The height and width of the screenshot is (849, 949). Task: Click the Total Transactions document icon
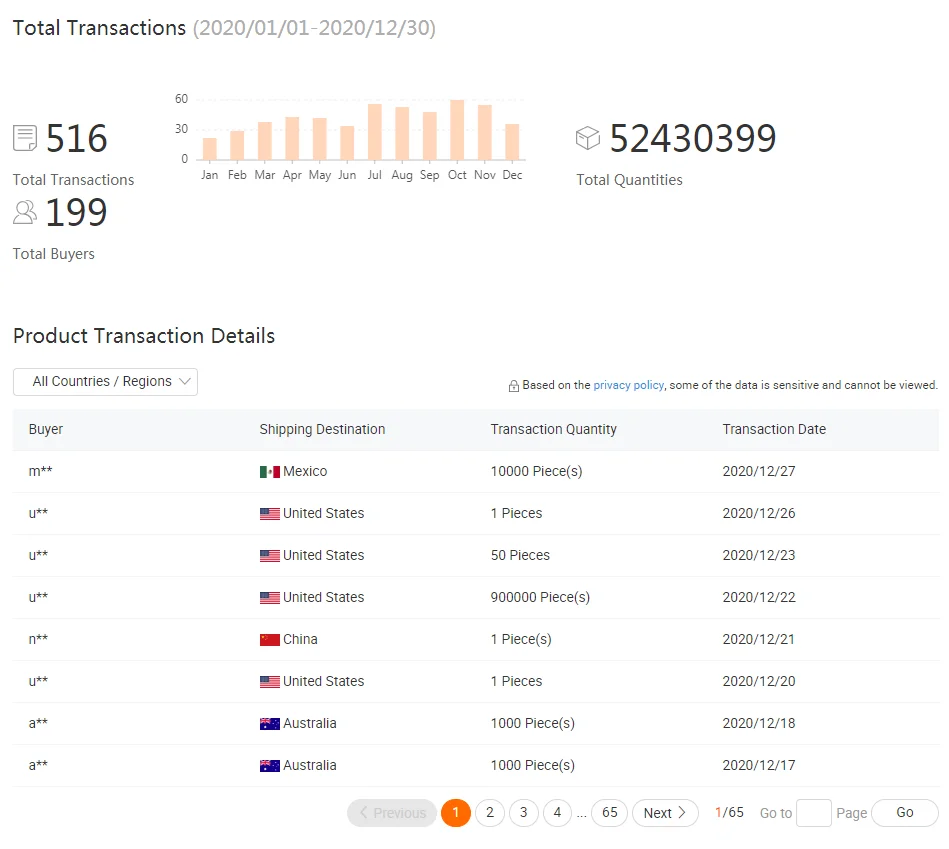(x=25, y=138)
